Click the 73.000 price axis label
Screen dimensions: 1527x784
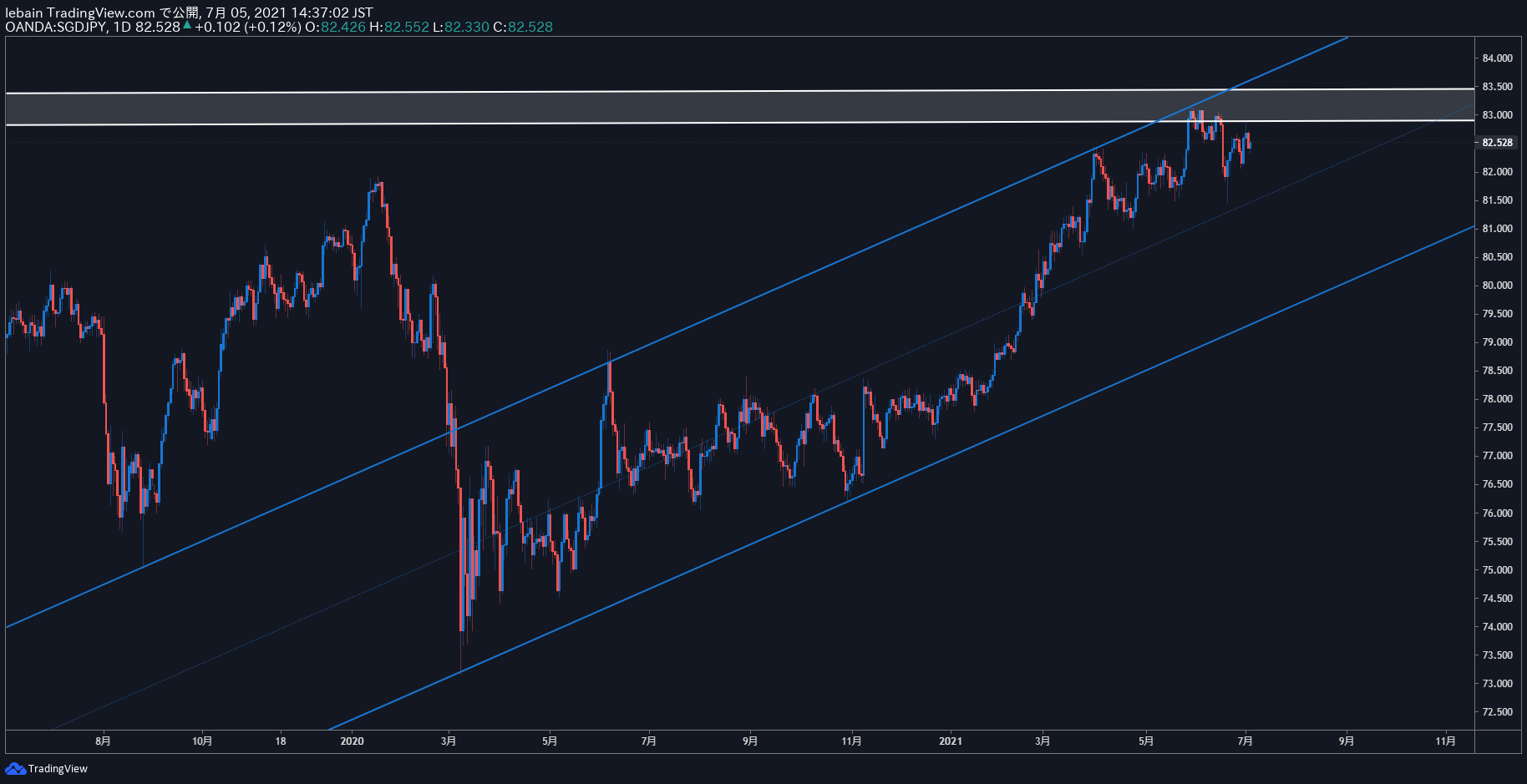click(x=1498, y=684)
